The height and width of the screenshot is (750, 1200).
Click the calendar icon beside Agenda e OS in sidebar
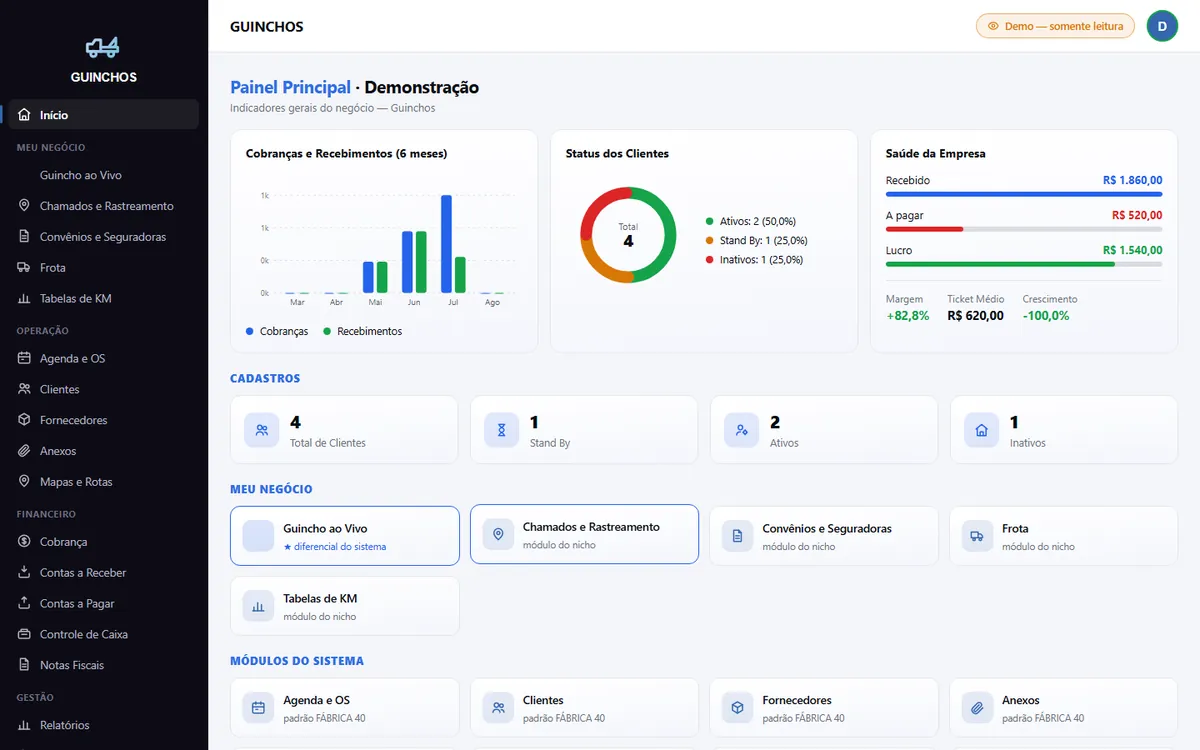[24, 359]
